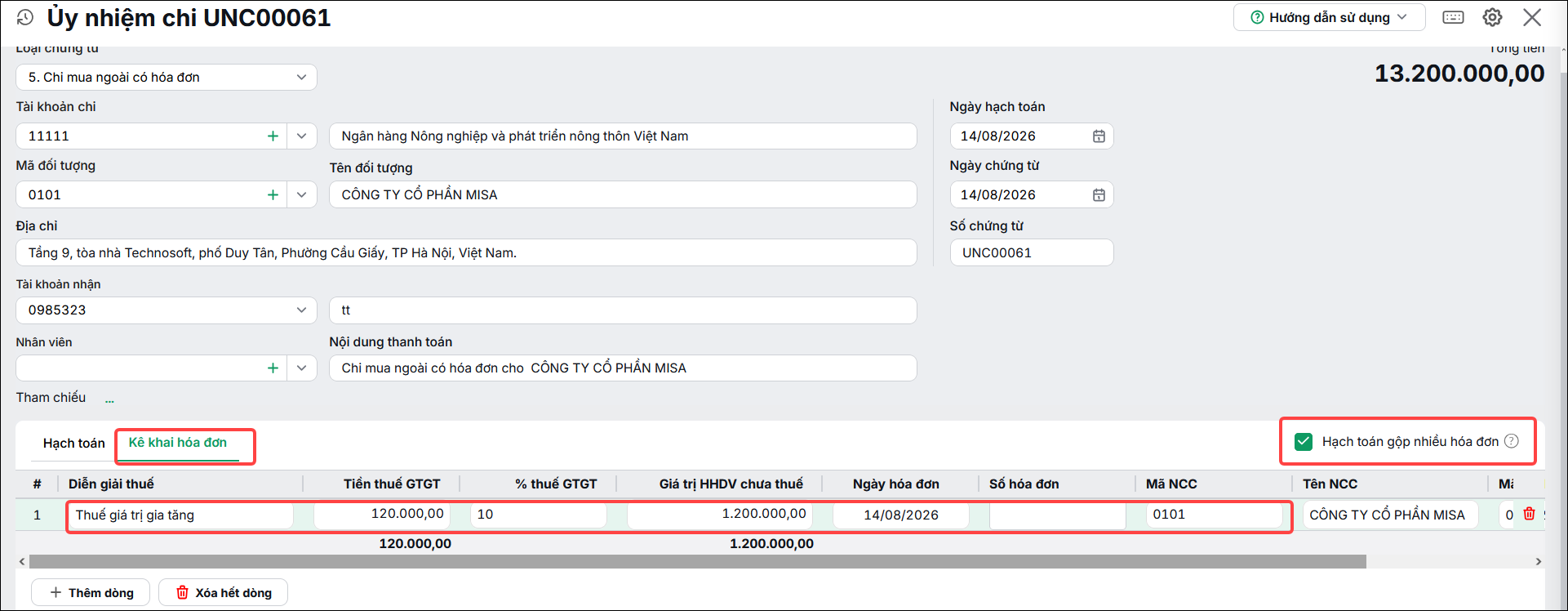Uncheck Hạch toán gộp nhiều hóa đơn checkbox
The width and height of the screenshot is (1568, 611).
pos(1304,442)
